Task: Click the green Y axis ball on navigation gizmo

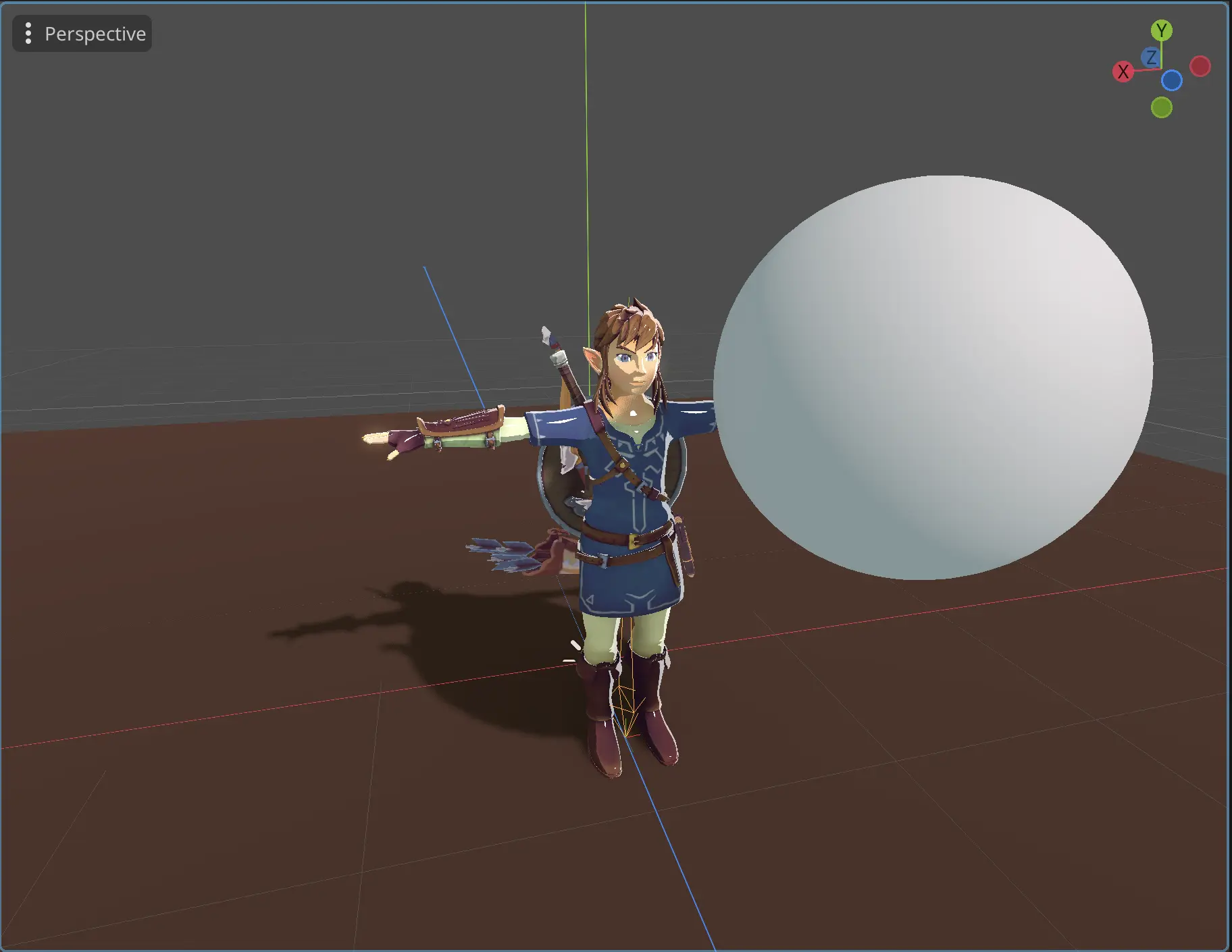Action: (1160, 30)
